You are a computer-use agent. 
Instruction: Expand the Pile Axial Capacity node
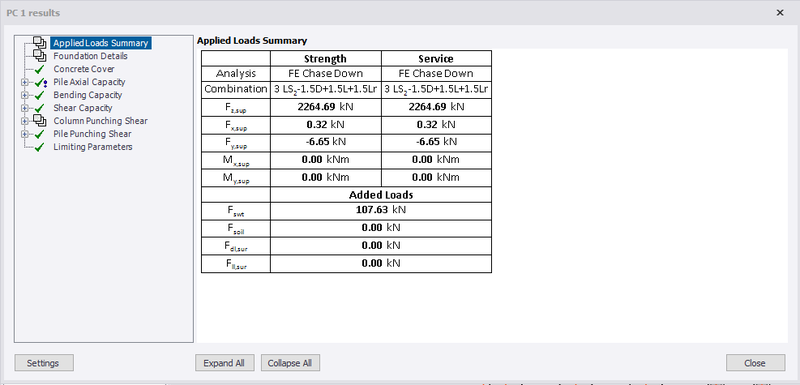pos(24,82)
